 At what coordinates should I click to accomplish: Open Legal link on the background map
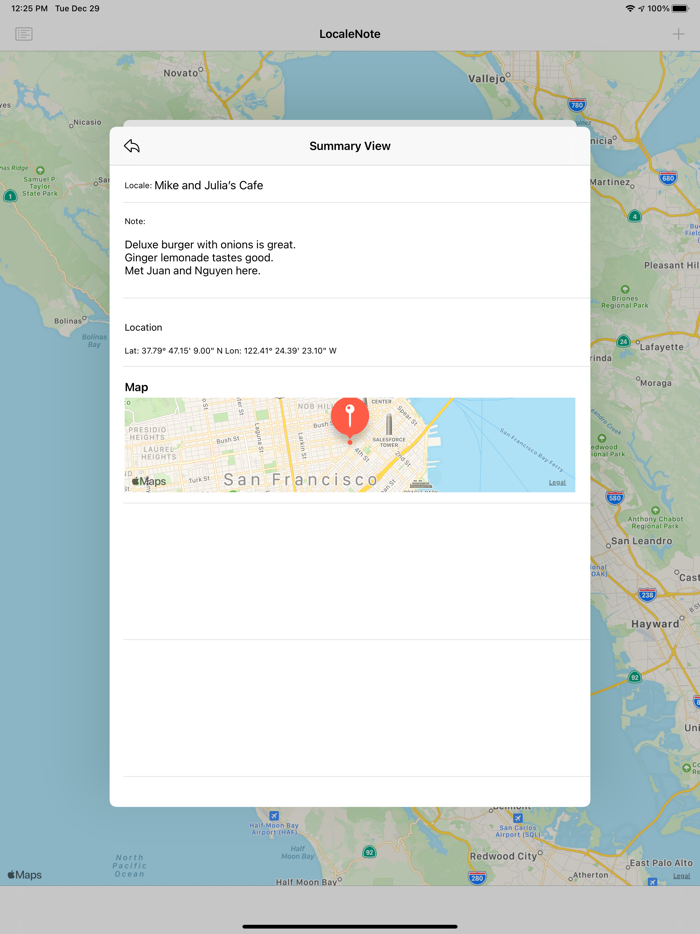pos(681,876)
